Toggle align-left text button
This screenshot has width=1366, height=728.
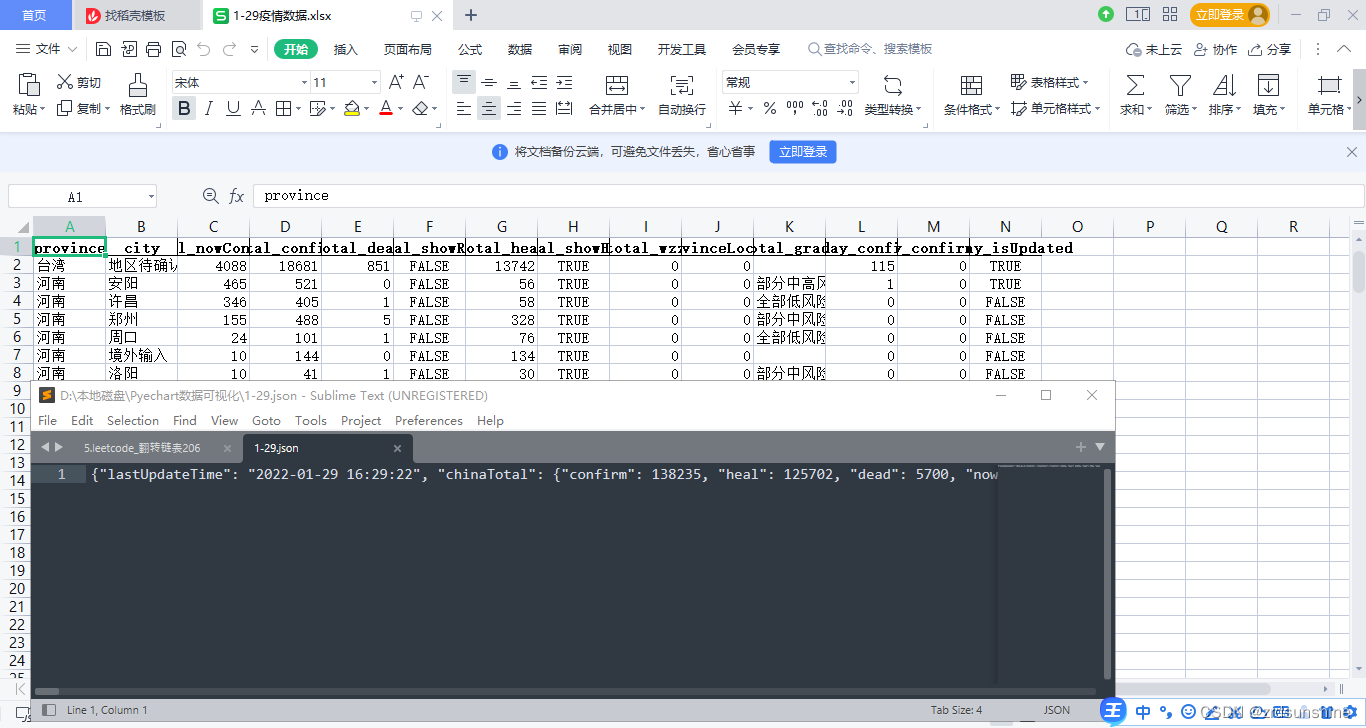click(x=463, y=109)
